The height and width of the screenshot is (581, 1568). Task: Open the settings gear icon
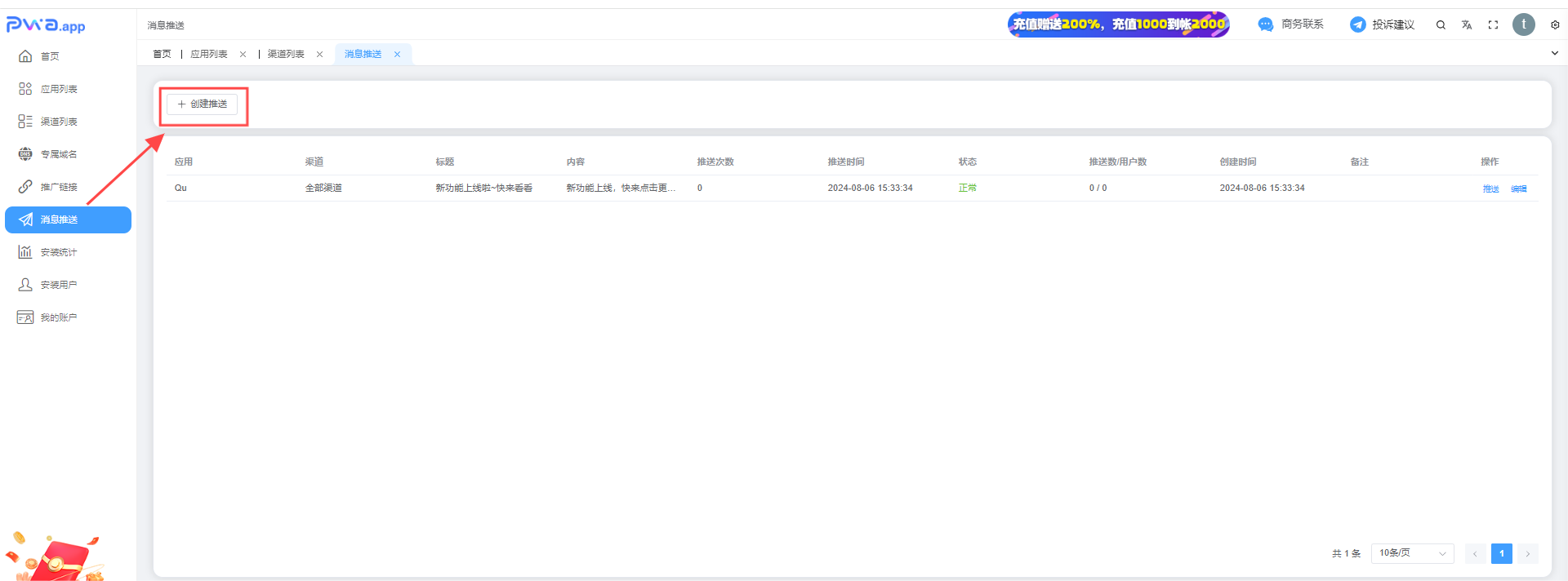(1555, 25)
